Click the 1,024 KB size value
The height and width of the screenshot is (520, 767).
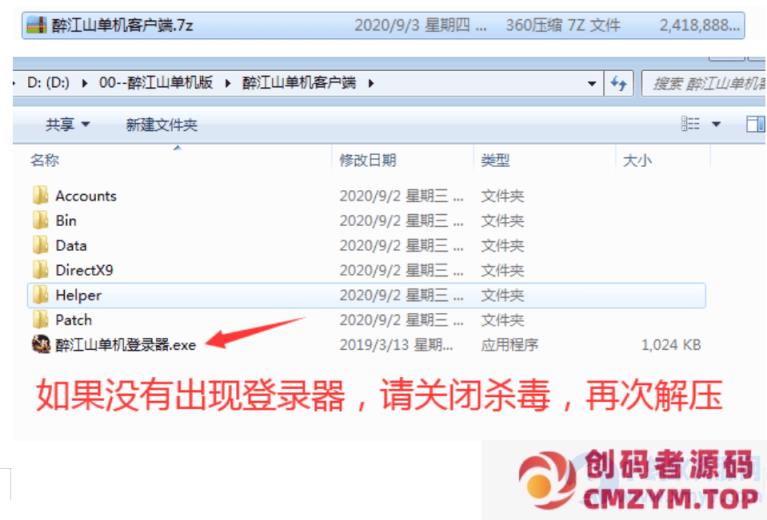click(671, 345)
